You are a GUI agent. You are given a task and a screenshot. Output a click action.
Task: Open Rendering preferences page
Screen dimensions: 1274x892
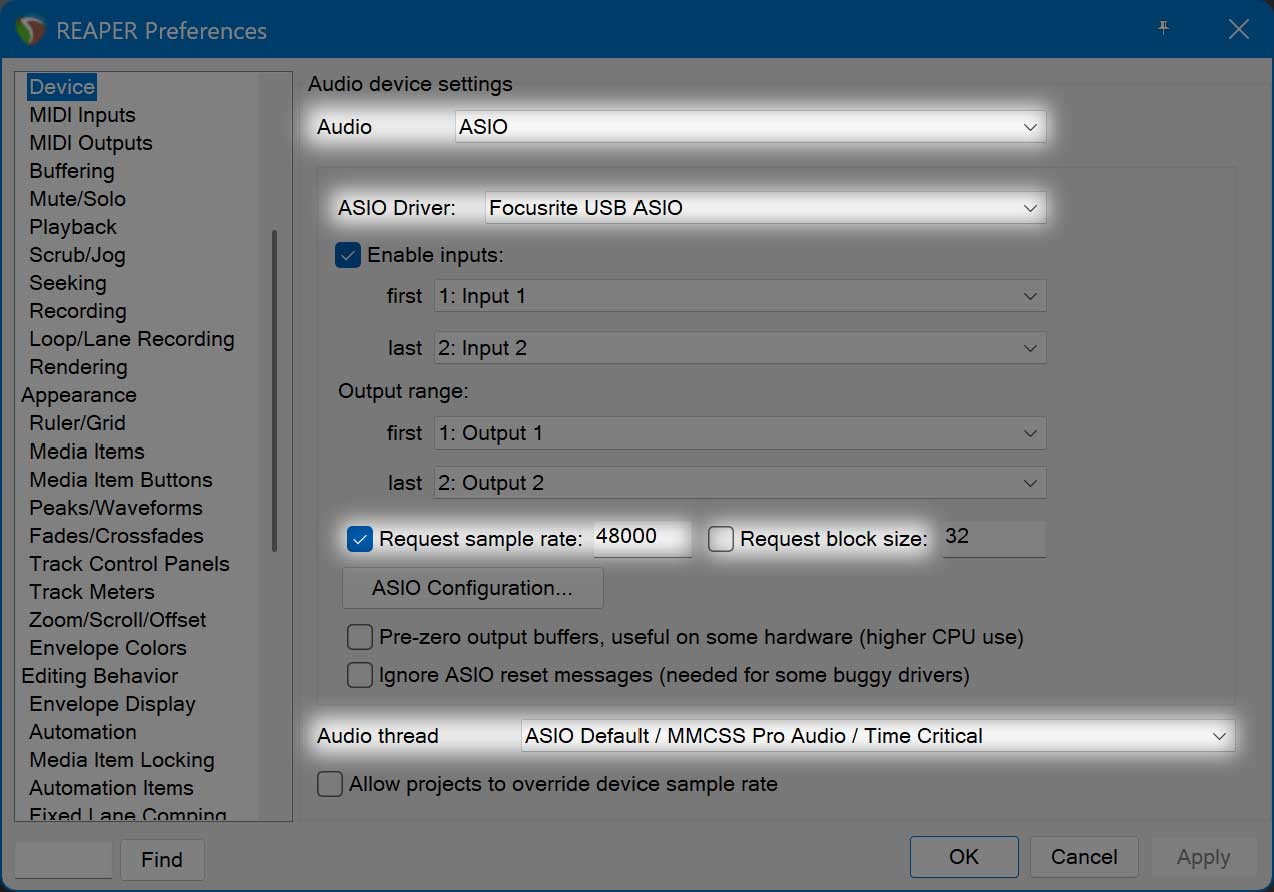tap(78, 367)
